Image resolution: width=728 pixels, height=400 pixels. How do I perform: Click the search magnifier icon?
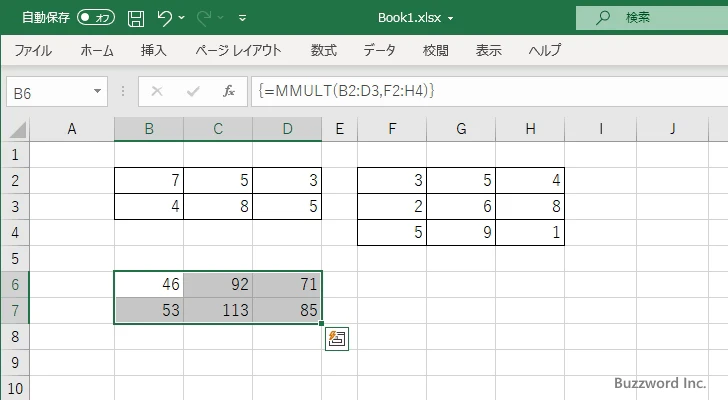603,18
